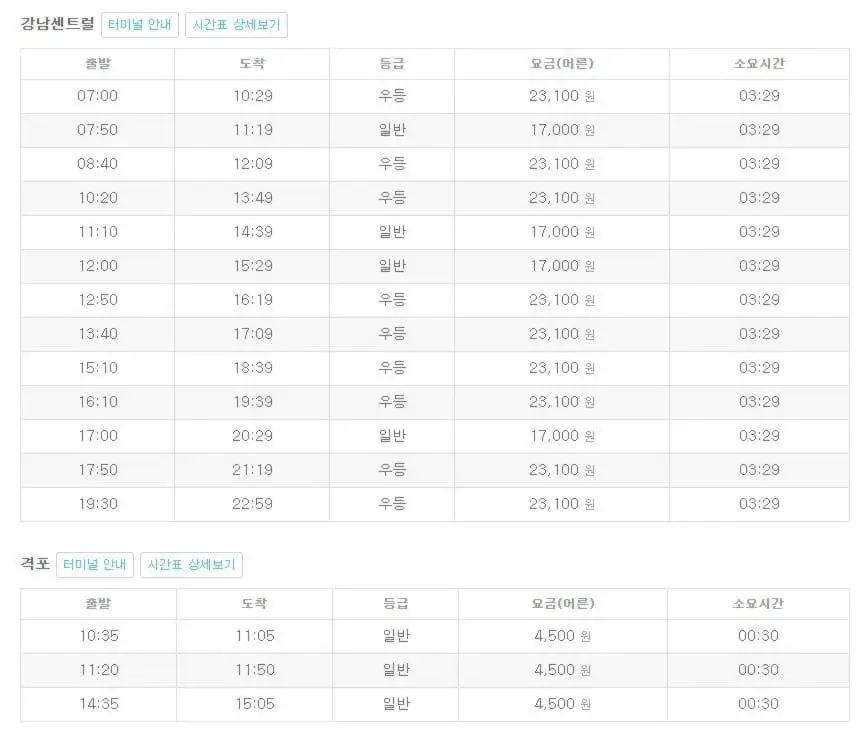Screen dimensions: 865x743
Task: Click the 17:09 arrival time
Action: pyautogui.click(x=253, y=334)
